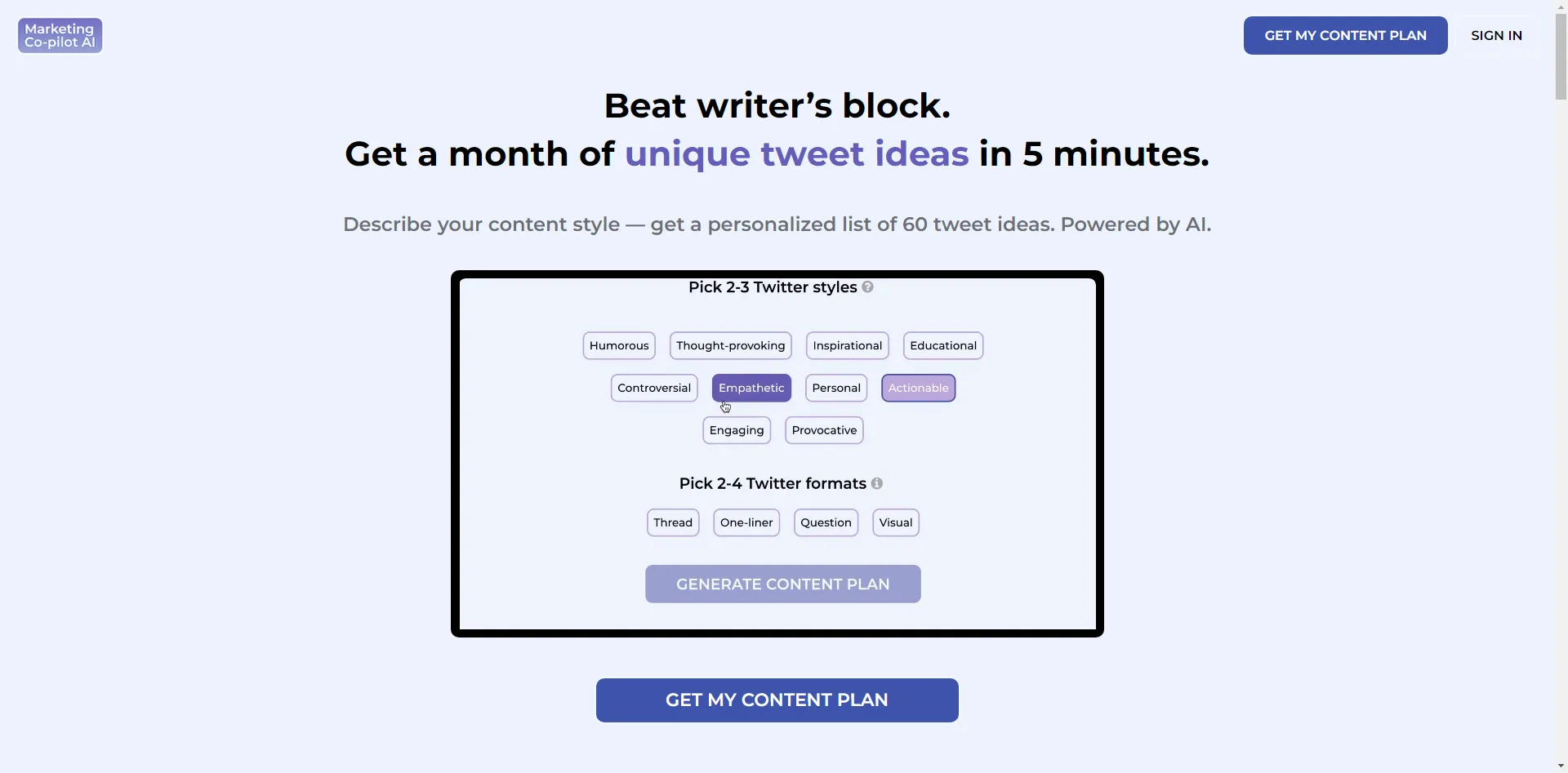Select the Visual format
The width and height of the screenshot is (1568, 773).
pos(895,522)
